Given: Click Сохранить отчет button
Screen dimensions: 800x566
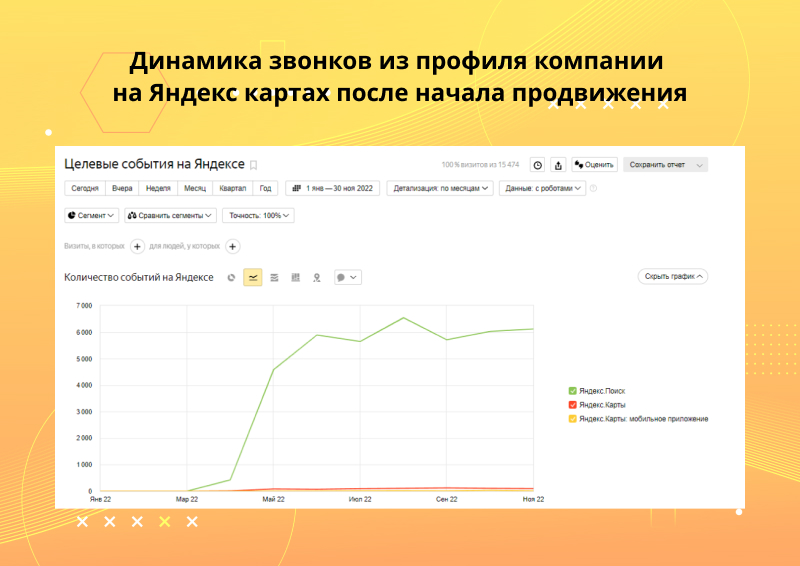Looking at the screenshot, I should coord(657,165).
